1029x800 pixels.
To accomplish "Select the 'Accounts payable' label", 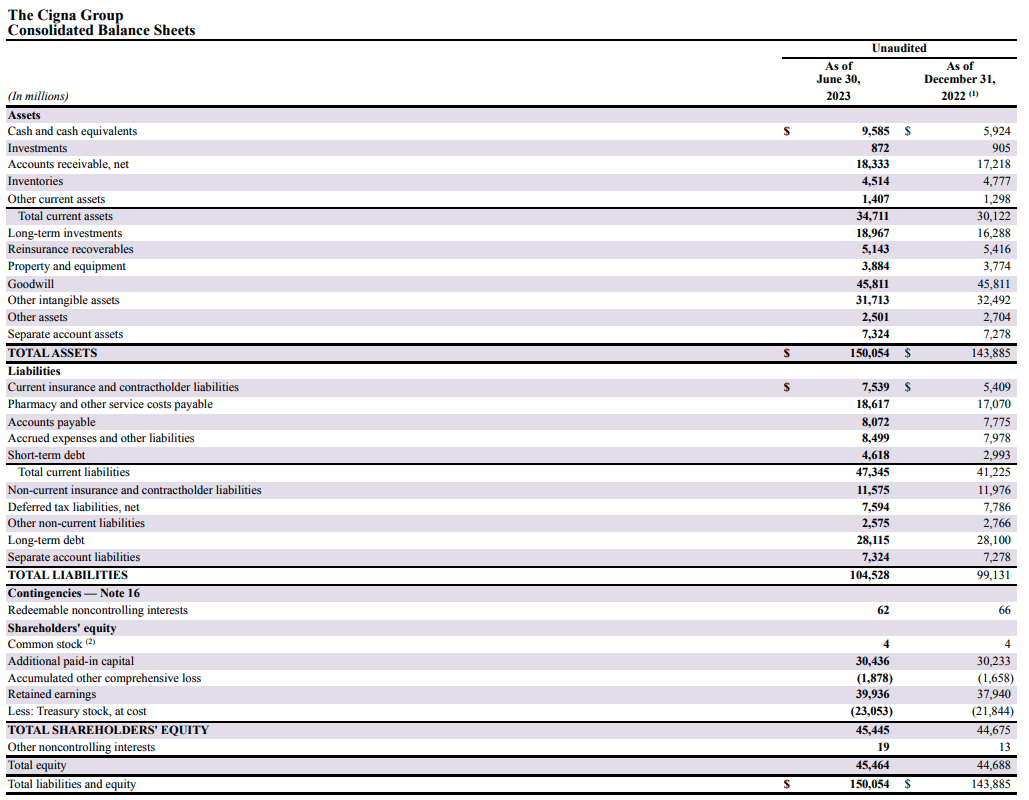I will pyautogui.click(x=52, y=422).
